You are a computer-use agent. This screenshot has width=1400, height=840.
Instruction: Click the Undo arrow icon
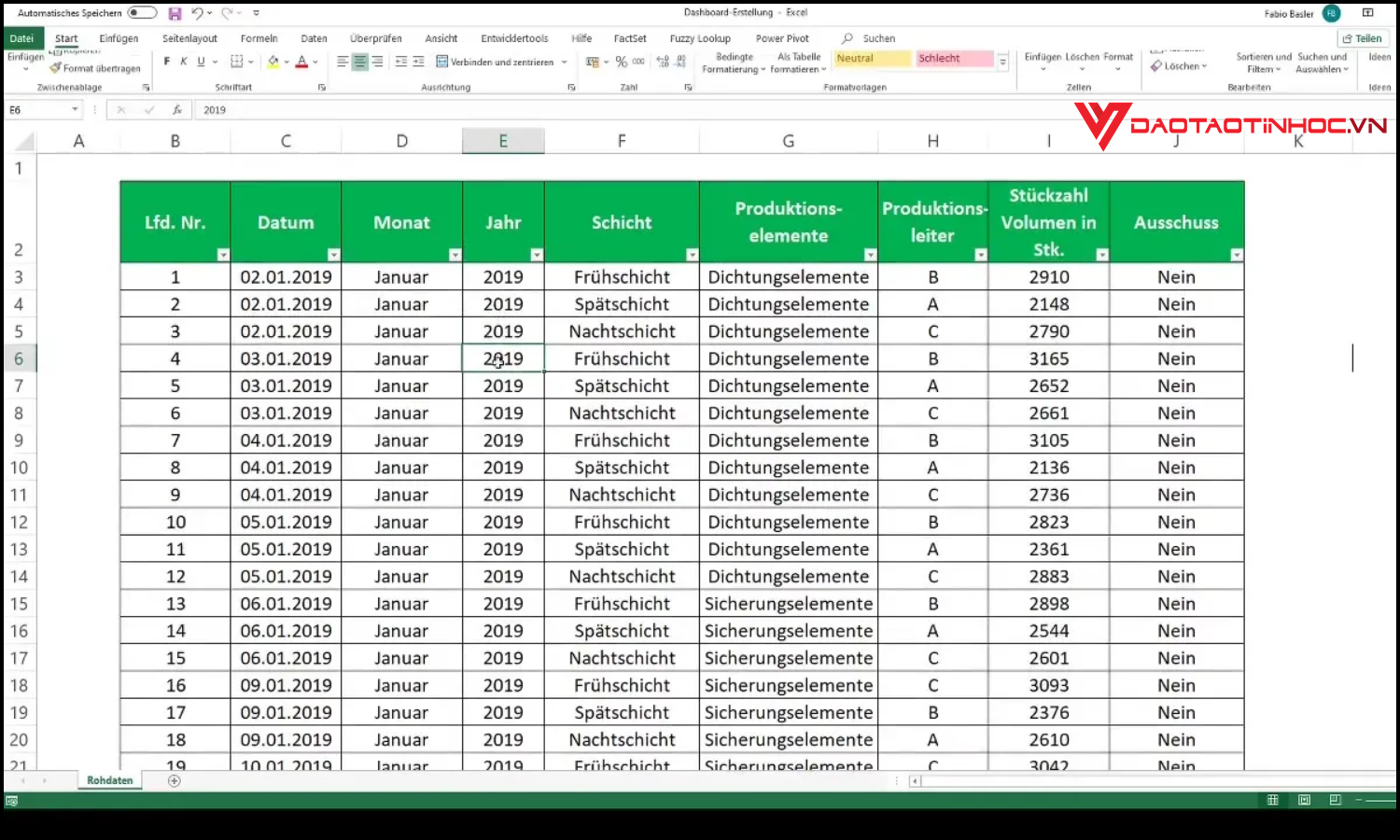[x=197, y=13]
